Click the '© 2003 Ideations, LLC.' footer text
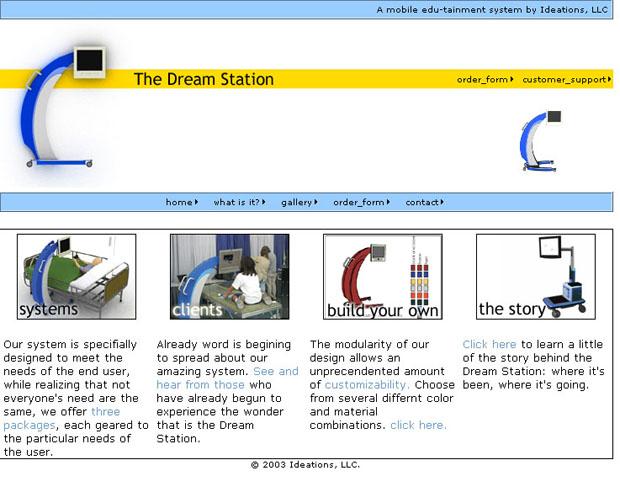The width and height of the screenshot is (620, 481). tap(305, 465)
